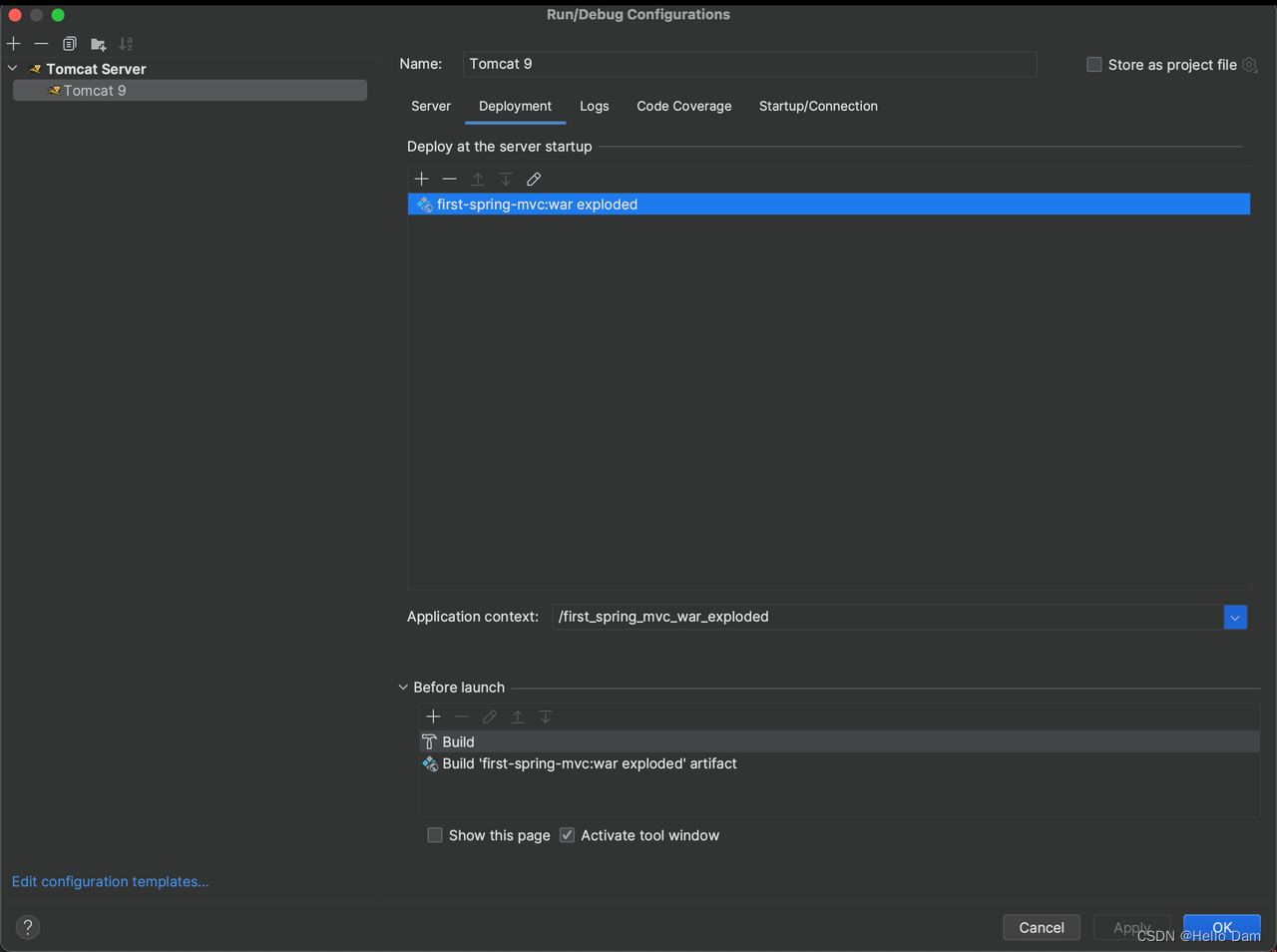
Task: Edit the before launch task
Action: point(490,716)
